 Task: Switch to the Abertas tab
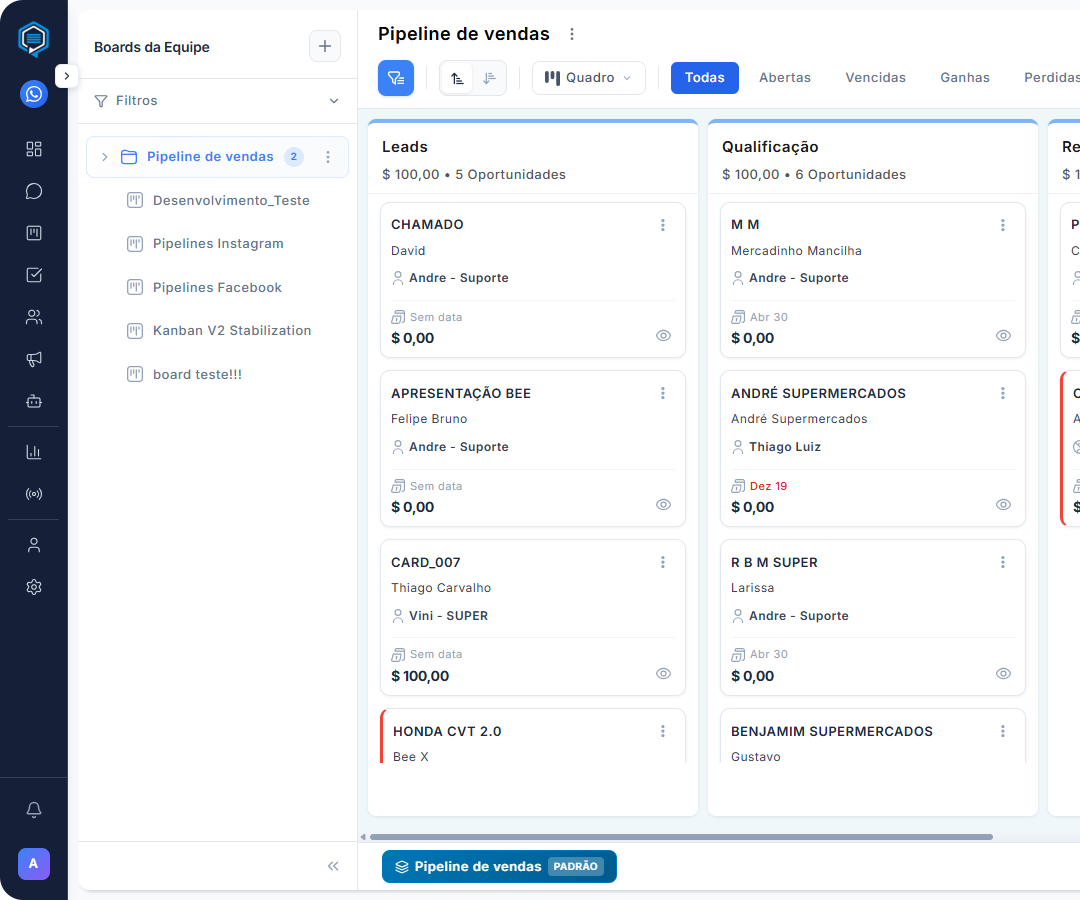[784, 78]
